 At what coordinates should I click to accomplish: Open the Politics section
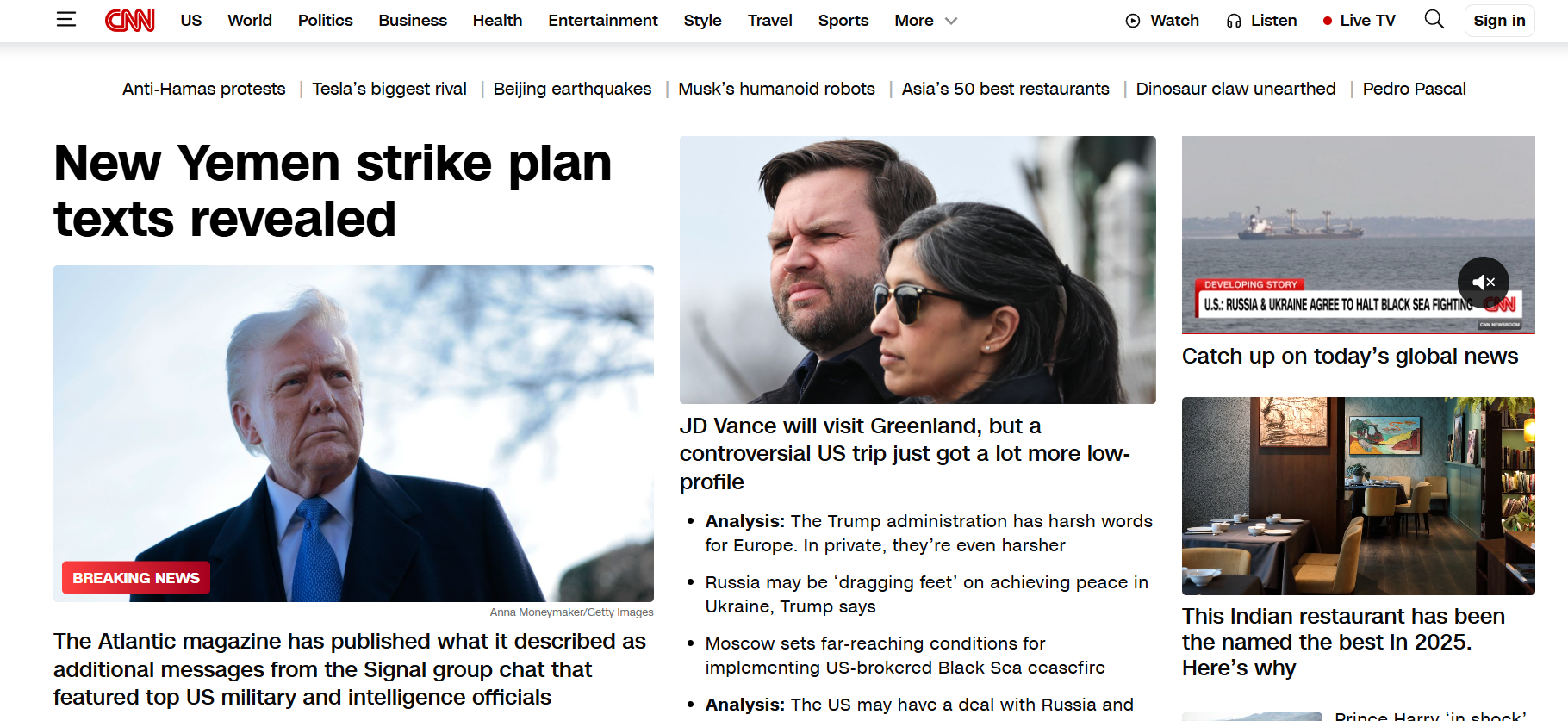click(326, 21)
